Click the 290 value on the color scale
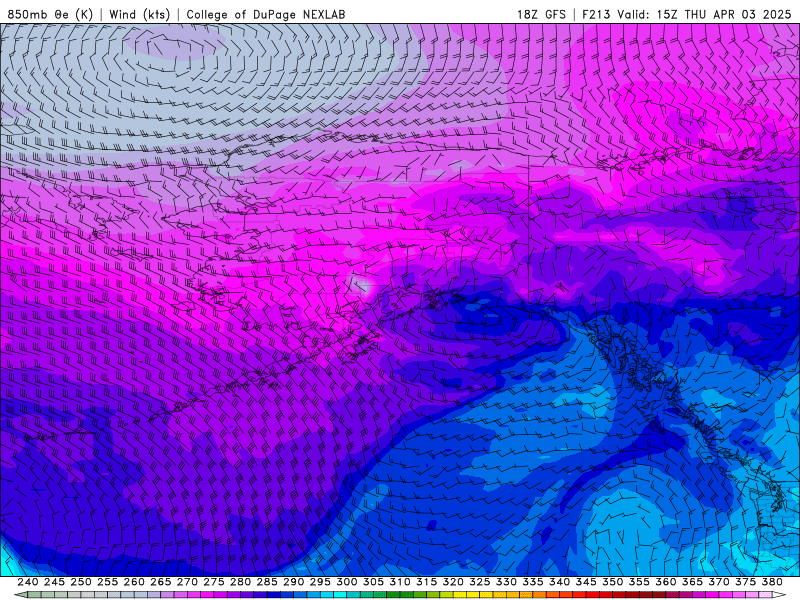 (293, 582)
